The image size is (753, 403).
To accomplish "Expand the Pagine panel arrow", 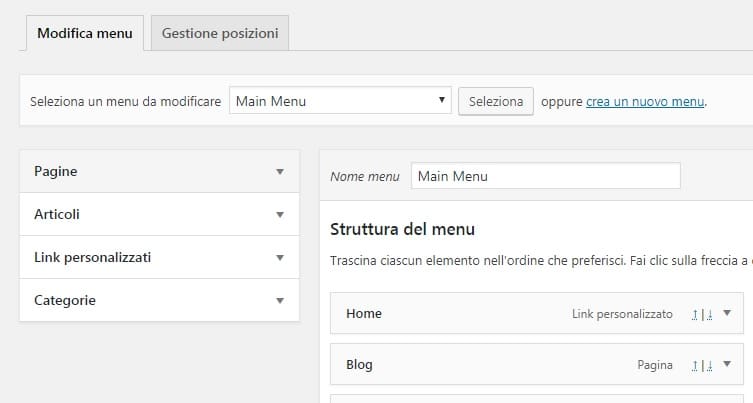I will [280, 171].
